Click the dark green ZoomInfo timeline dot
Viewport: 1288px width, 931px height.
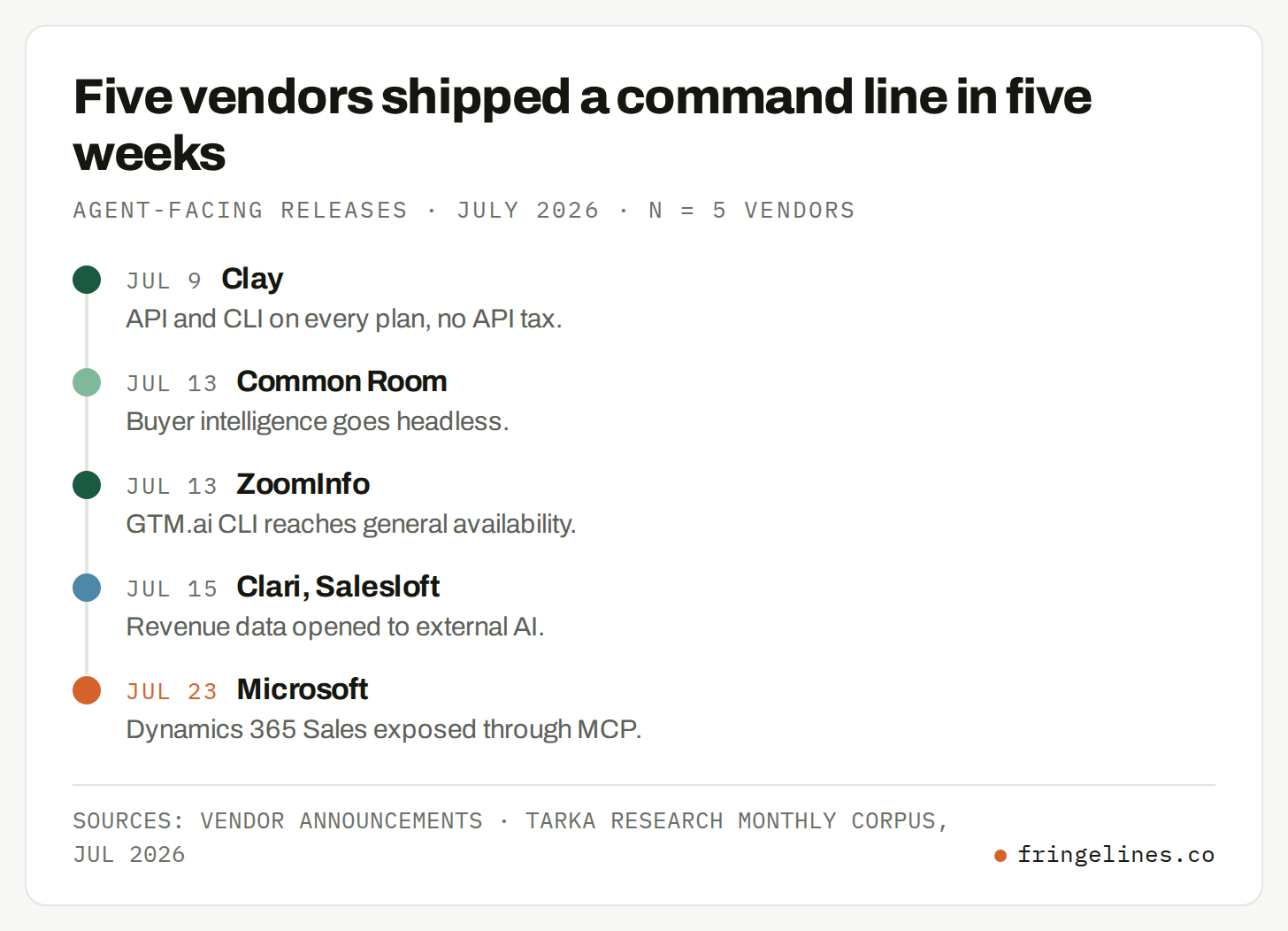click(x=87, y=485)
